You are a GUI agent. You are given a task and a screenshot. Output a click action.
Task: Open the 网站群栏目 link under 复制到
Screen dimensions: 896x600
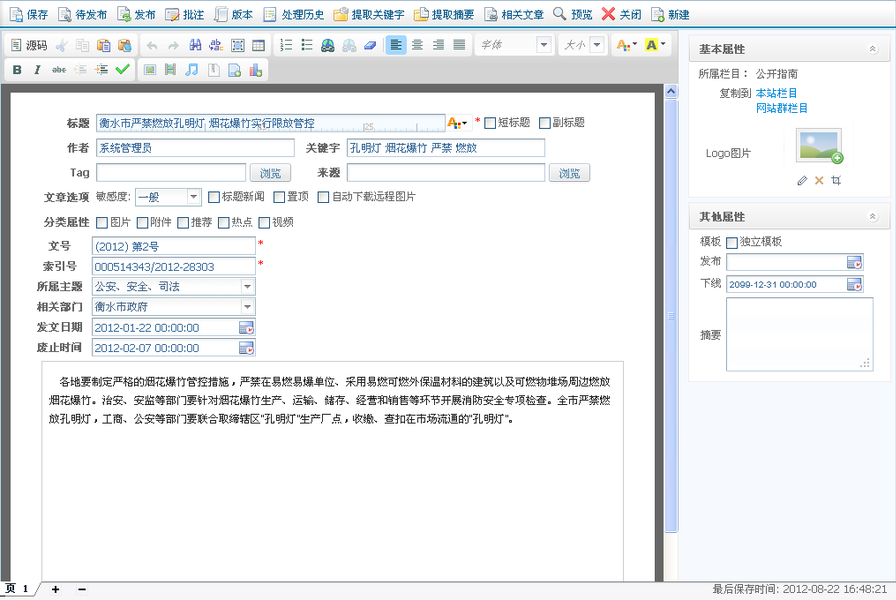pyautogui.click(x=784, y=108)
